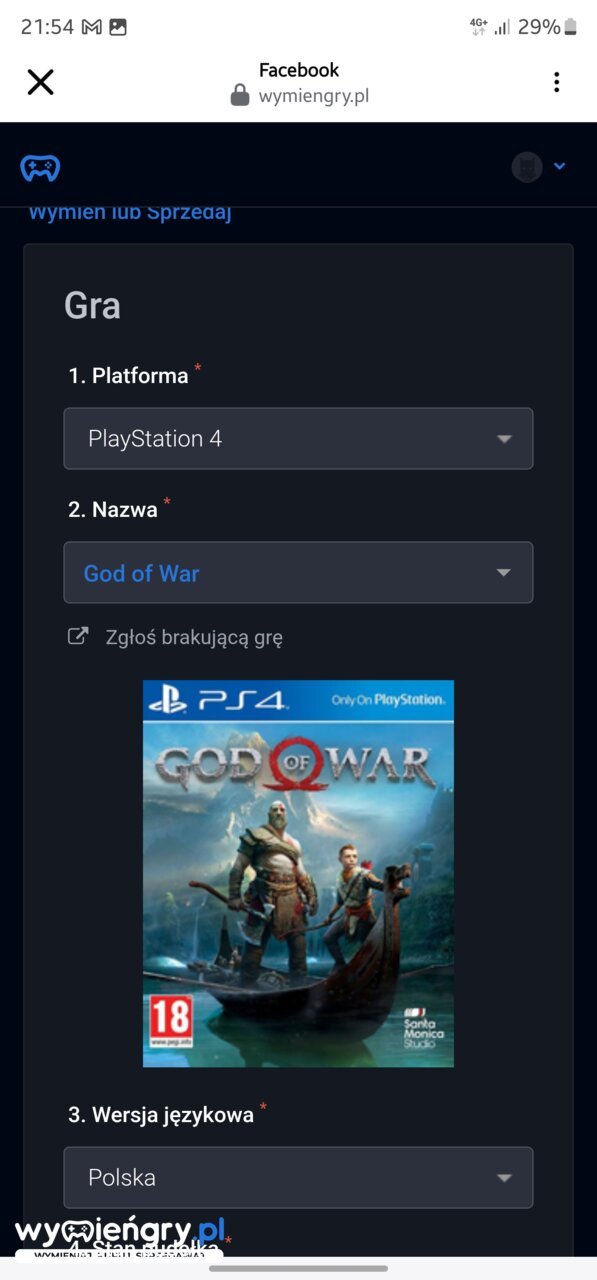The image size is (597, 1280).
Task: Tap the wymiengry.pl watermark logo at bottom
Action: [x=120, y=1237]
